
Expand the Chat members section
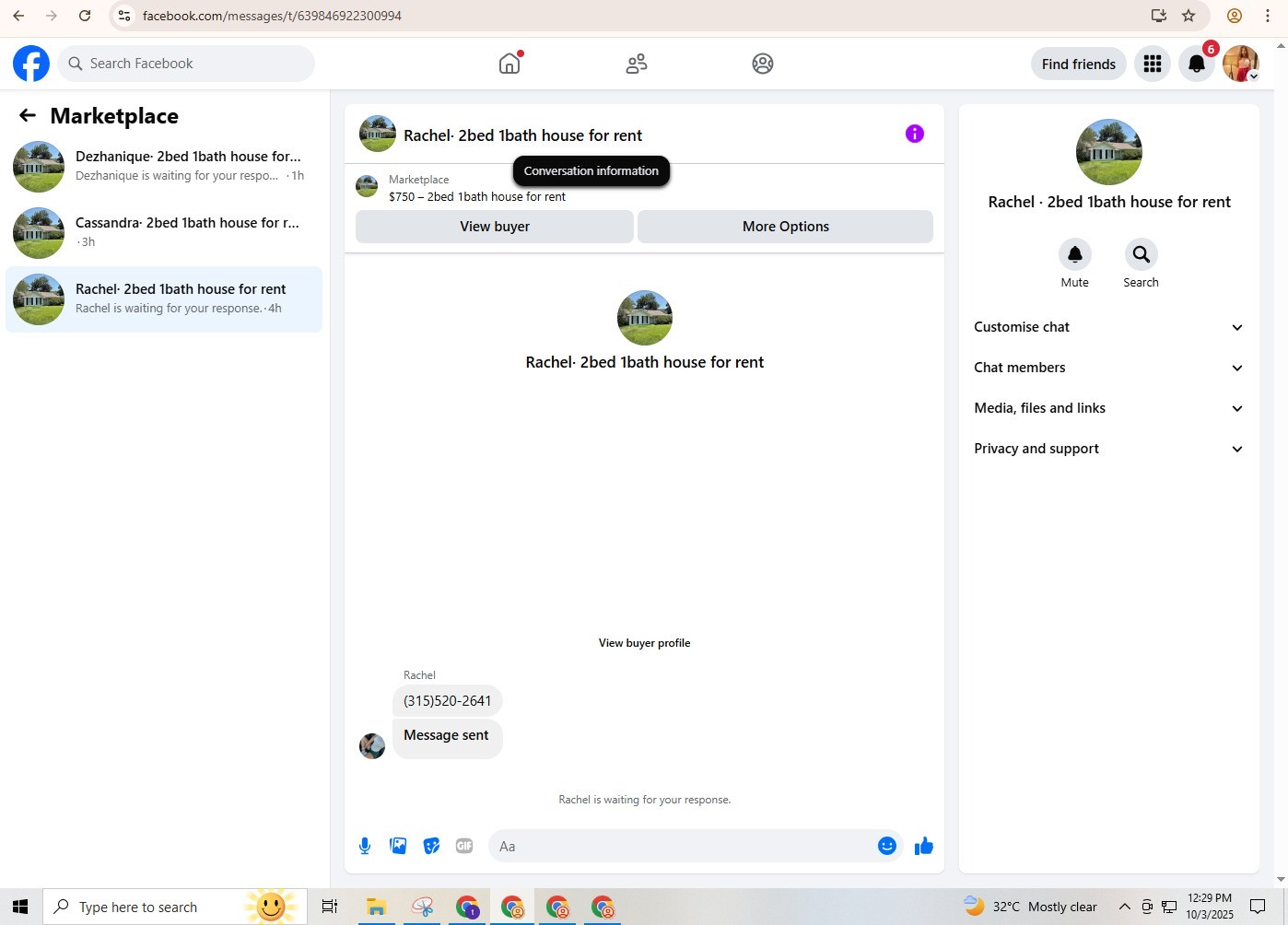[x=1109, y=368]
